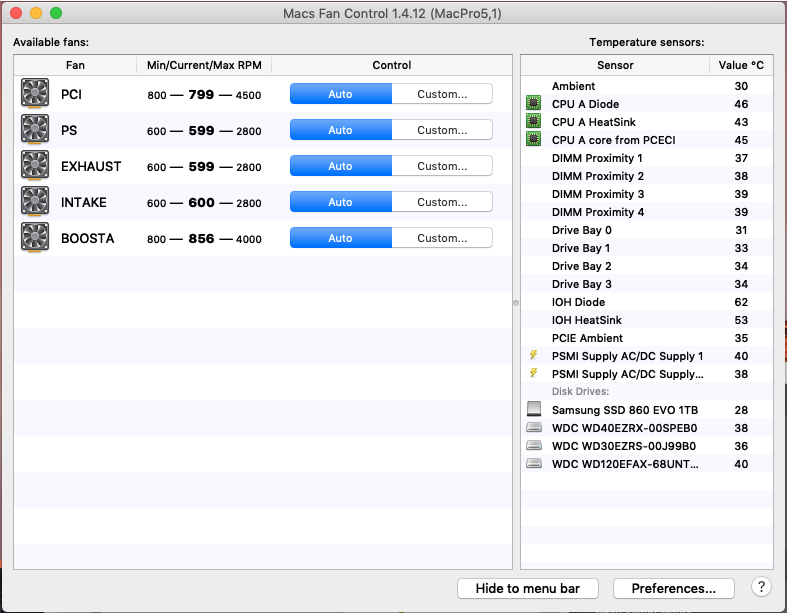Click the Samsung SSD 860 EVO drive icon
Image resolution: width=787 pixels, height=613 pixels.
click(534, 409)
